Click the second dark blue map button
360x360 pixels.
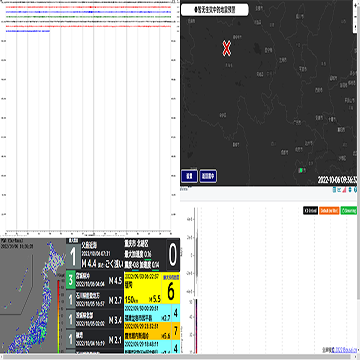tap(208, 176)
